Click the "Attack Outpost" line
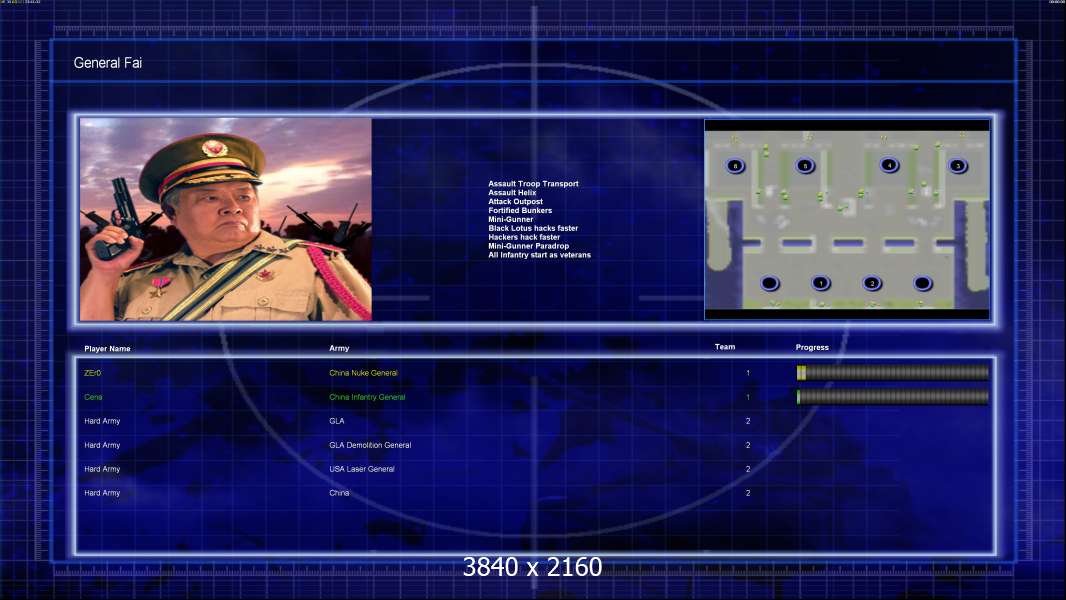 [515, 201]
